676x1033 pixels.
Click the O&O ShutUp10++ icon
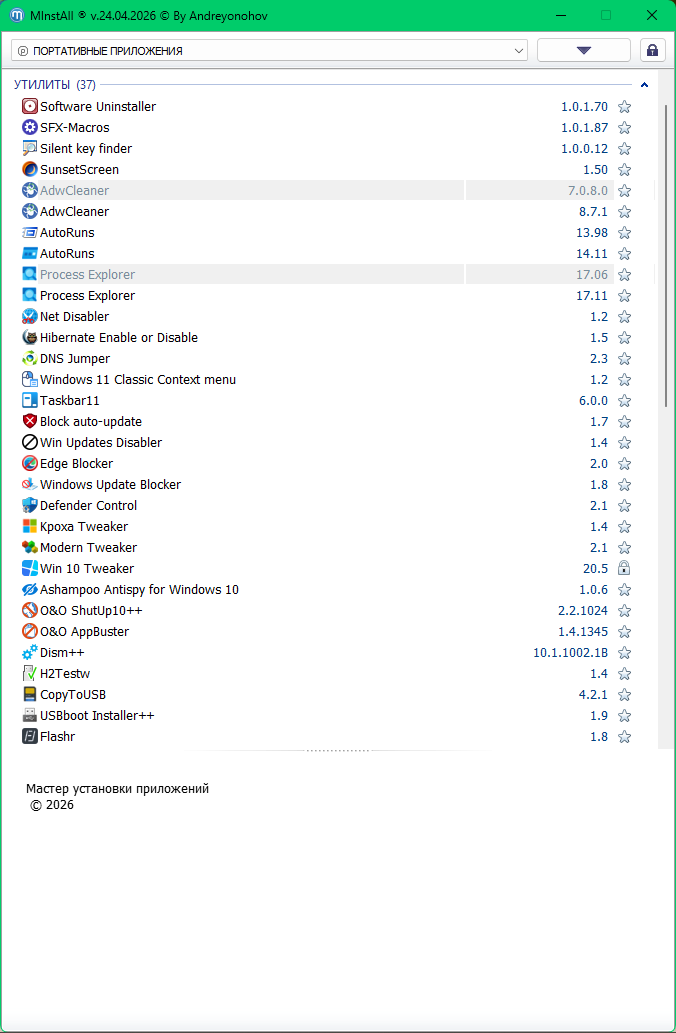29,610
